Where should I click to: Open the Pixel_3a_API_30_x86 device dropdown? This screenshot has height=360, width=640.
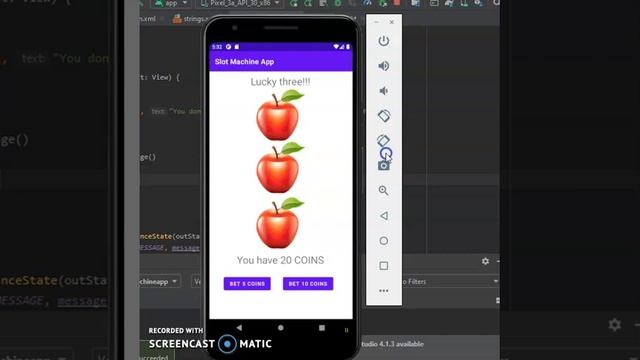point(240,3)
